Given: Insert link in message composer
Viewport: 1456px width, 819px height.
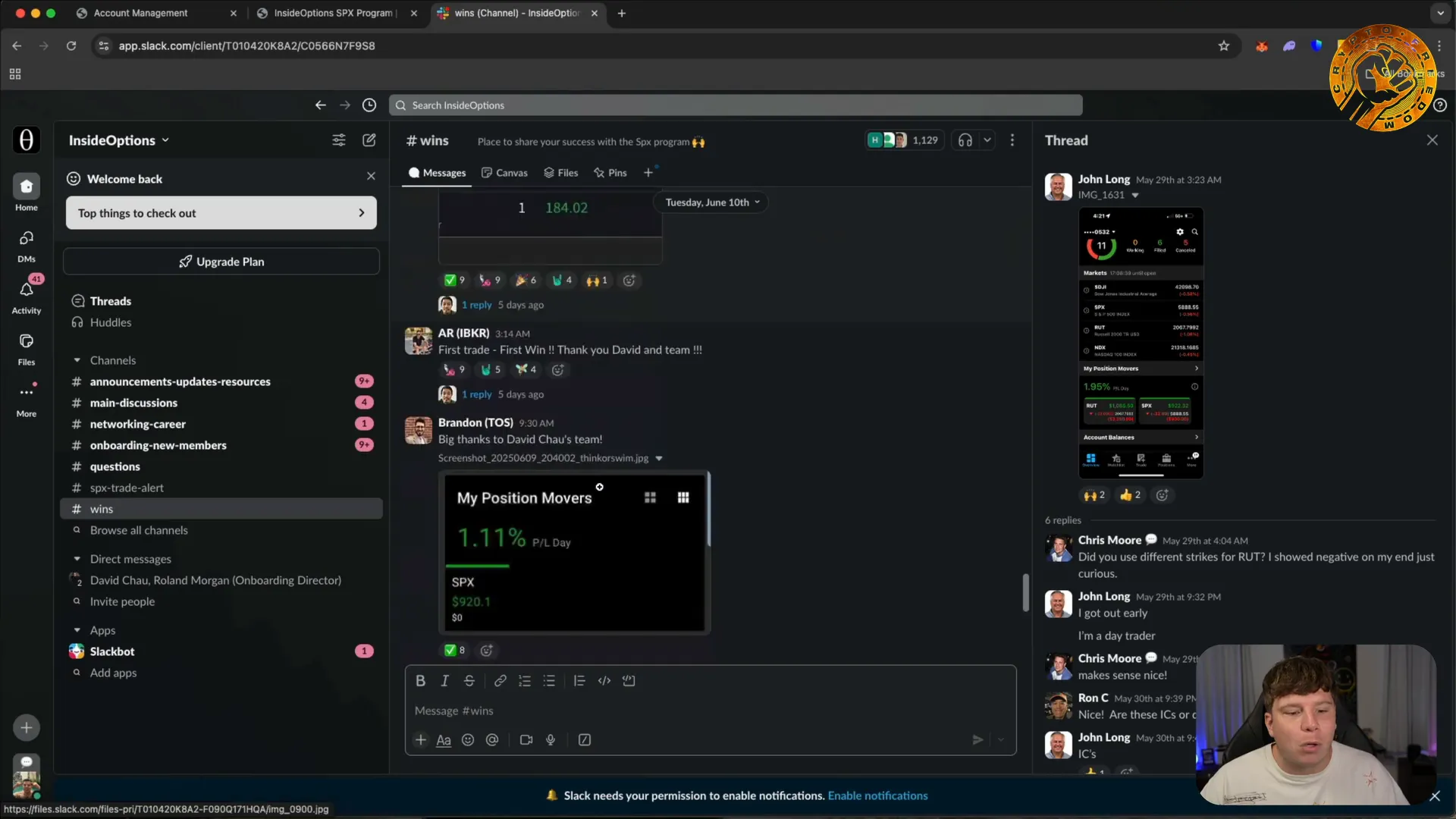Looking at the screenshot, I should [x=500, y=681].
